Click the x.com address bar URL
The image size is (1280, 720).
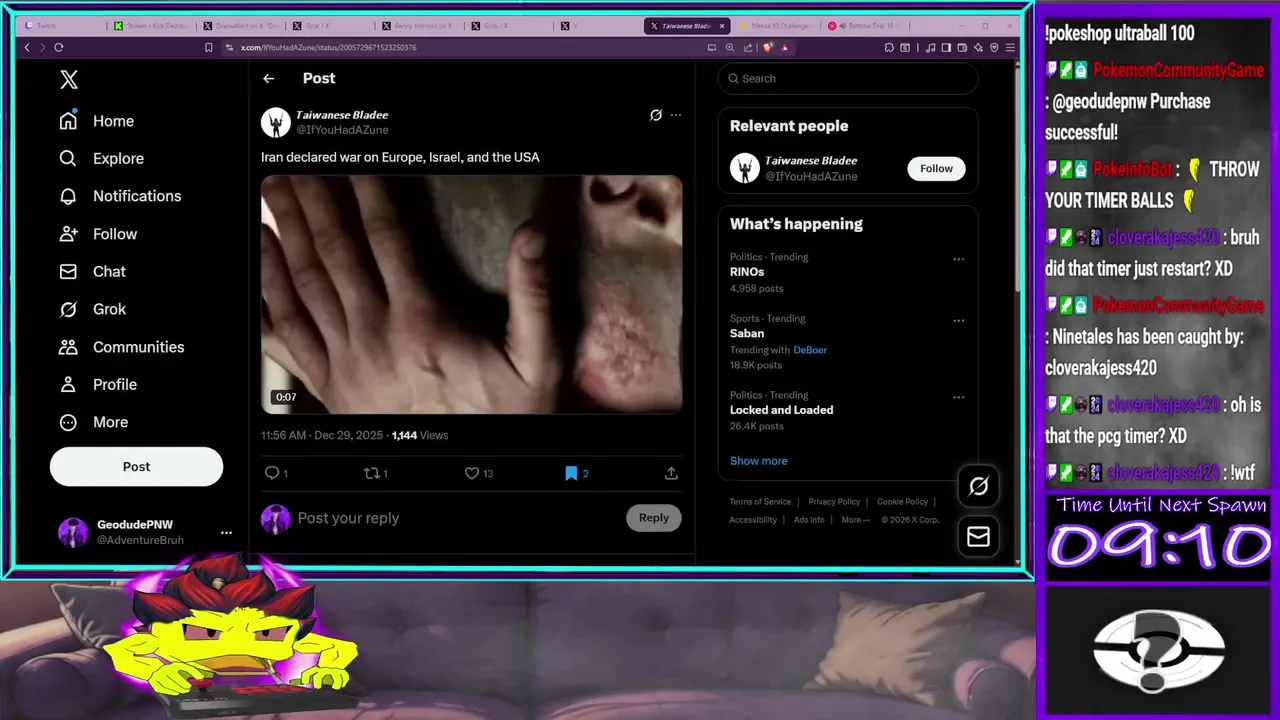click(x=328, y=47)
